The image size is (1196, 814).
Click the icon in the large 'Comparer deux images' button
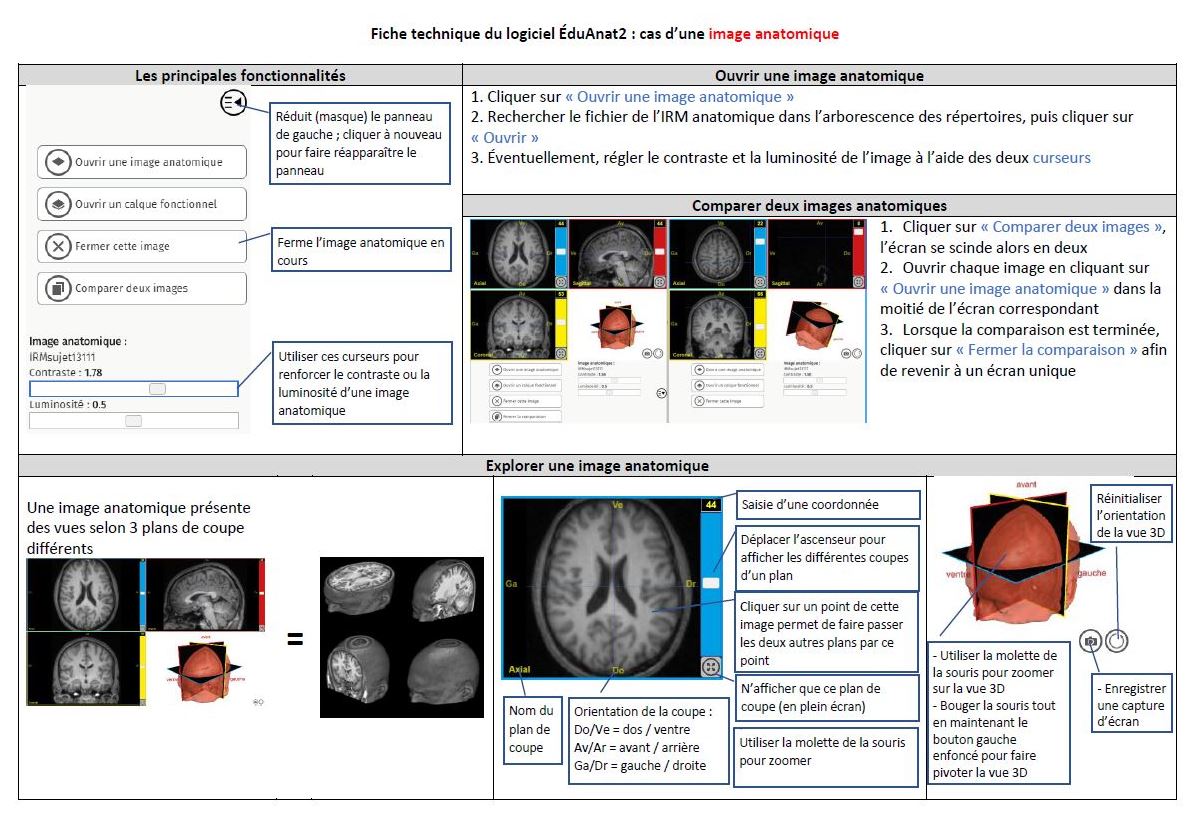(x=58, y=288)
